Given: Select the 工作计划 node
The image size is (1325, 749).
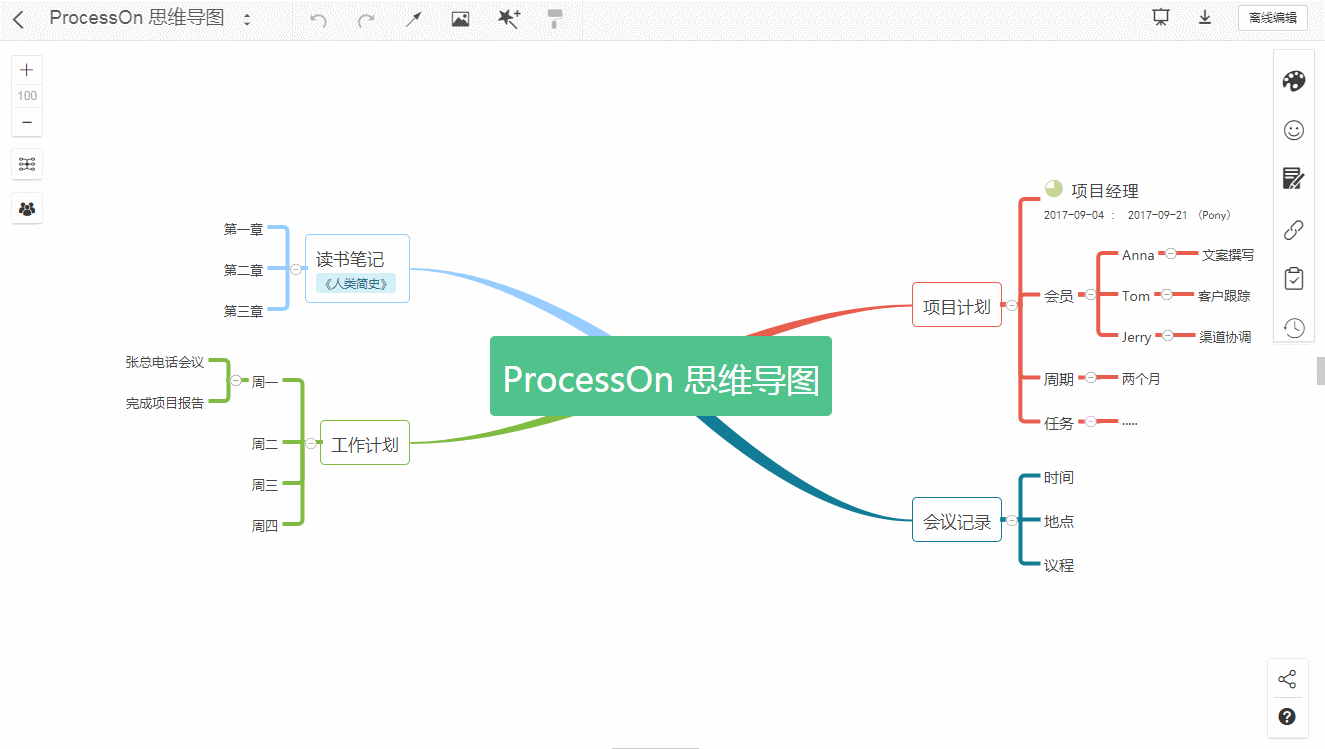Looking at the screenshot, I should 365,443.
